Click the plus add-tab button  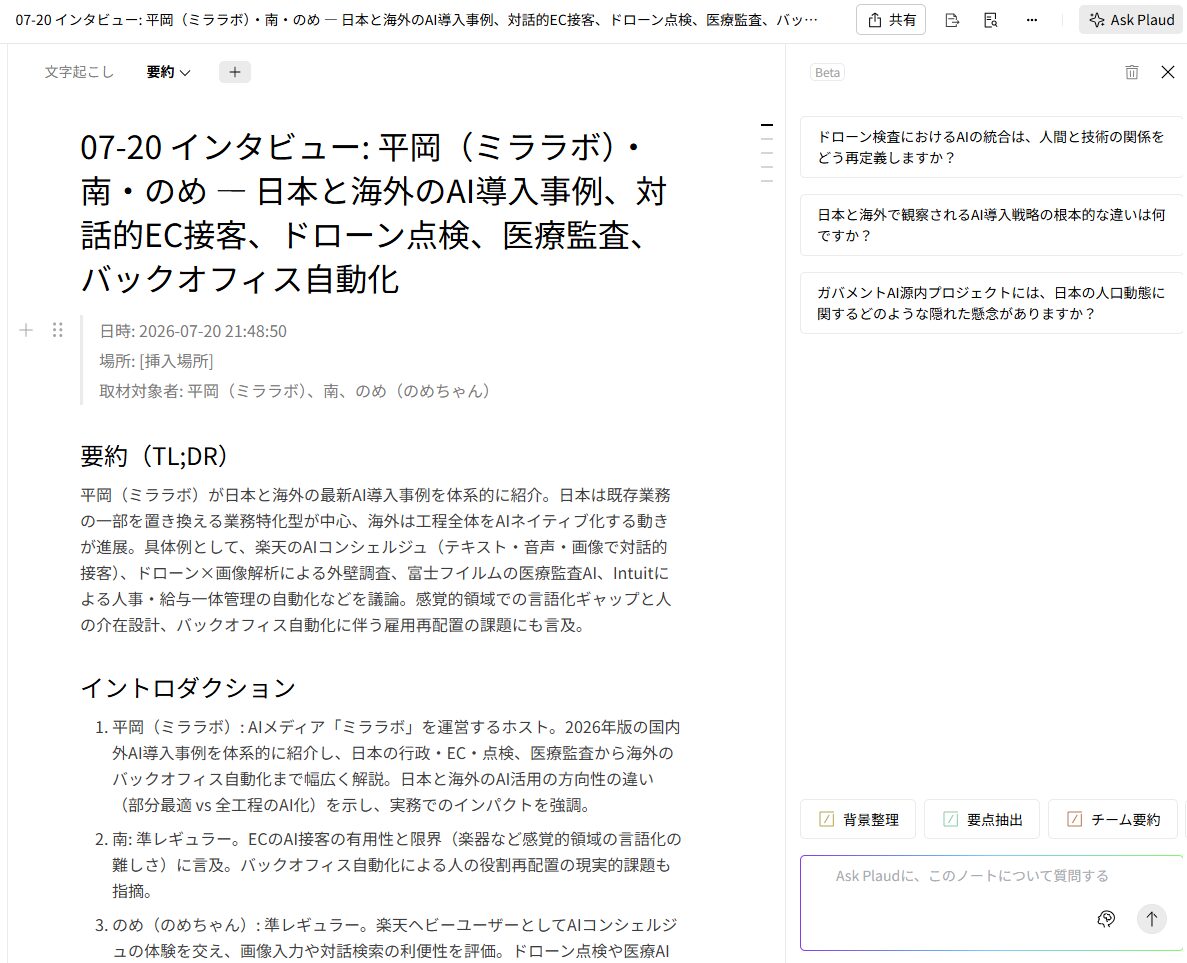pyautogui.click(x=235, y=72)
